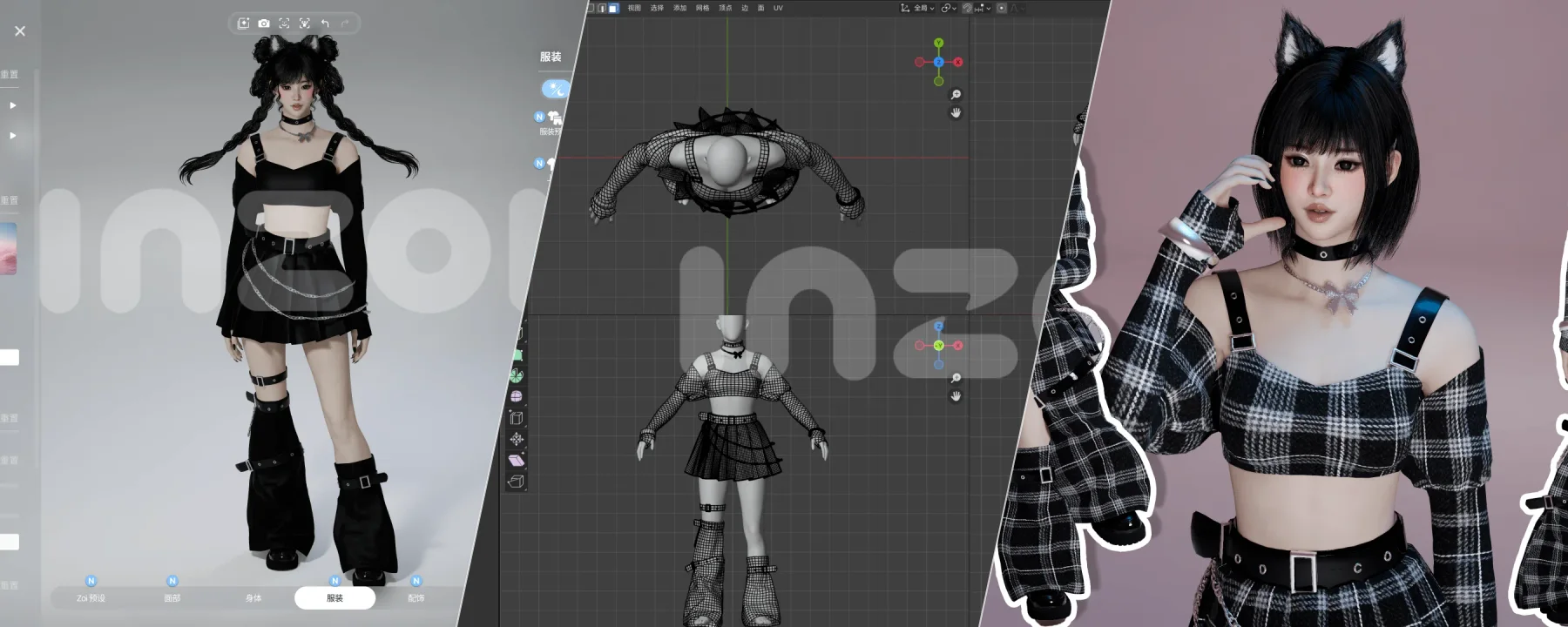Toggle the day/night outfit switch
The width and height of the screenshot is (1568, 627).
pyautogui.click(x=555, y=88)
